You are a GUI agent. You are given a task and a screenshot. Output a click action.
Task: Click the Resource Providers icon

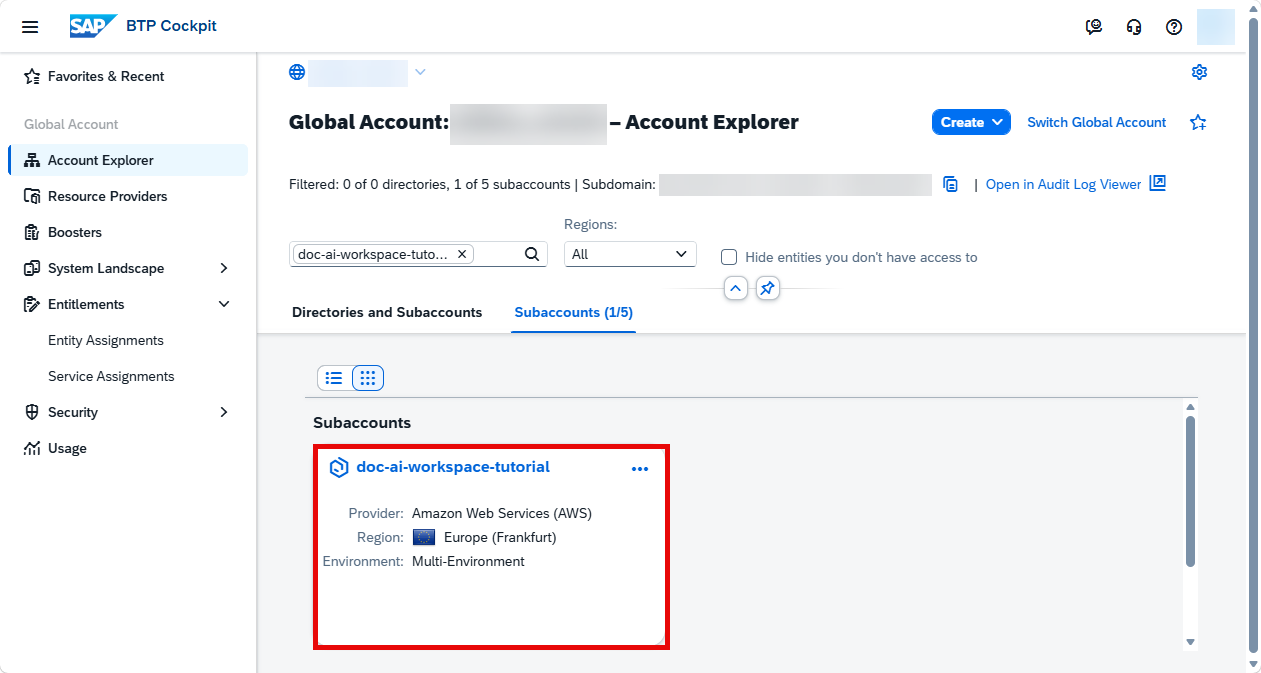tap(31, 196)
